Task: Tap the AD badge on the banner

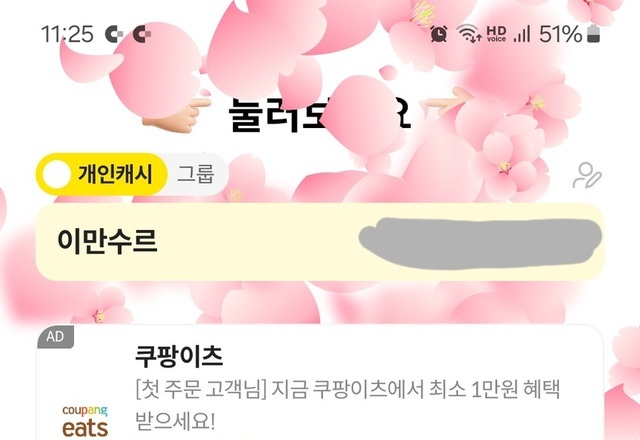Action: (56, 337)
